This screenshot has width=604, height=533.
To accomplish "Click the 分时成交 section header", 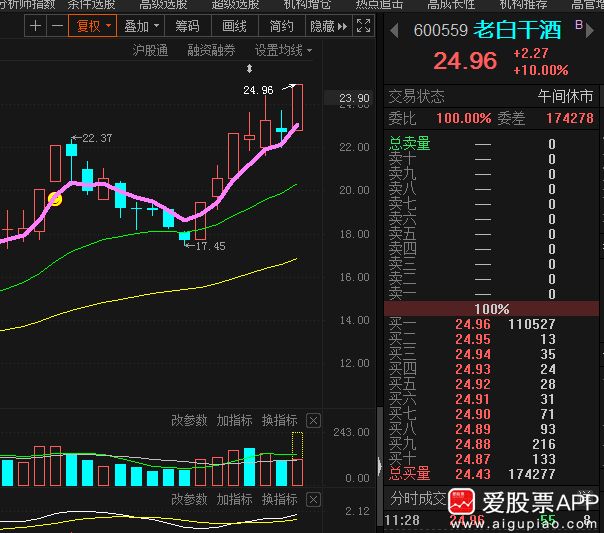I will [418, 499].
